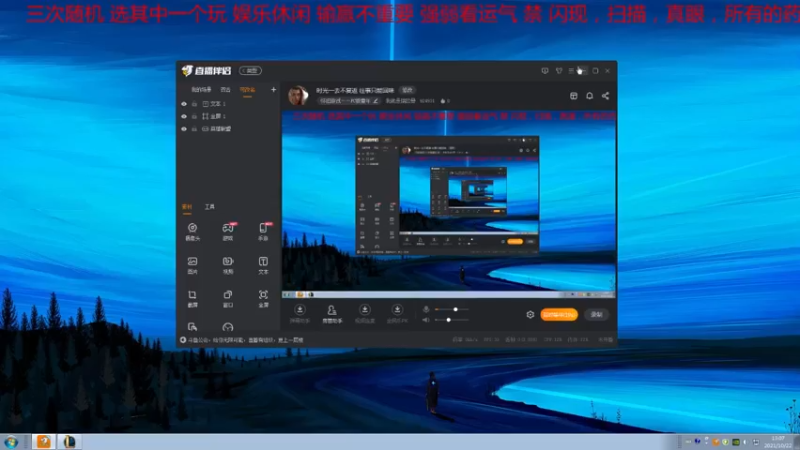Lock the 全屏 1 layer
This screenshot has width=800, height=450.
[x=194, y=116]
